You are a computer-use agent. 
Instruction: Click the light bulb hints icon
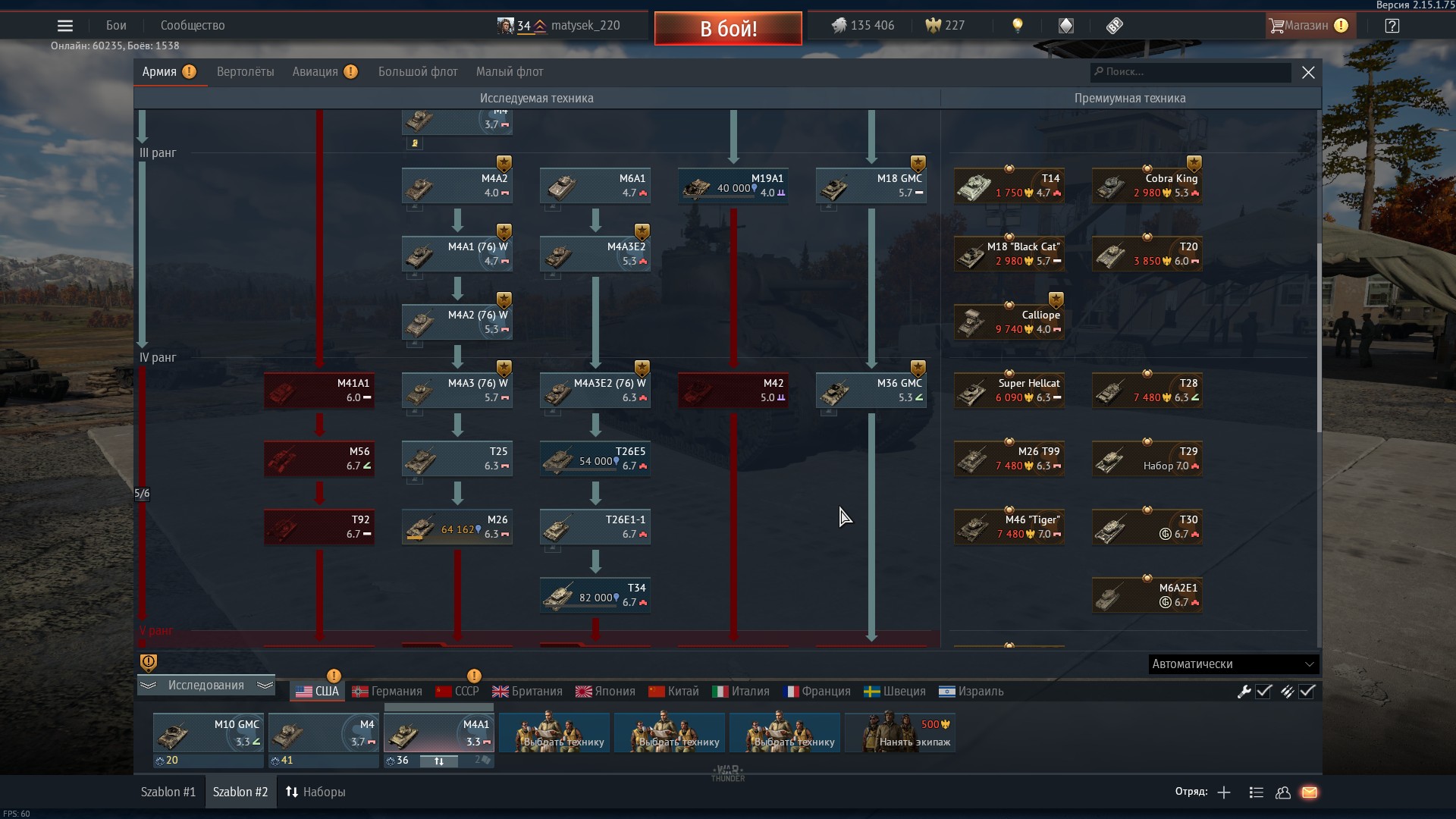tap(1018, 26)
